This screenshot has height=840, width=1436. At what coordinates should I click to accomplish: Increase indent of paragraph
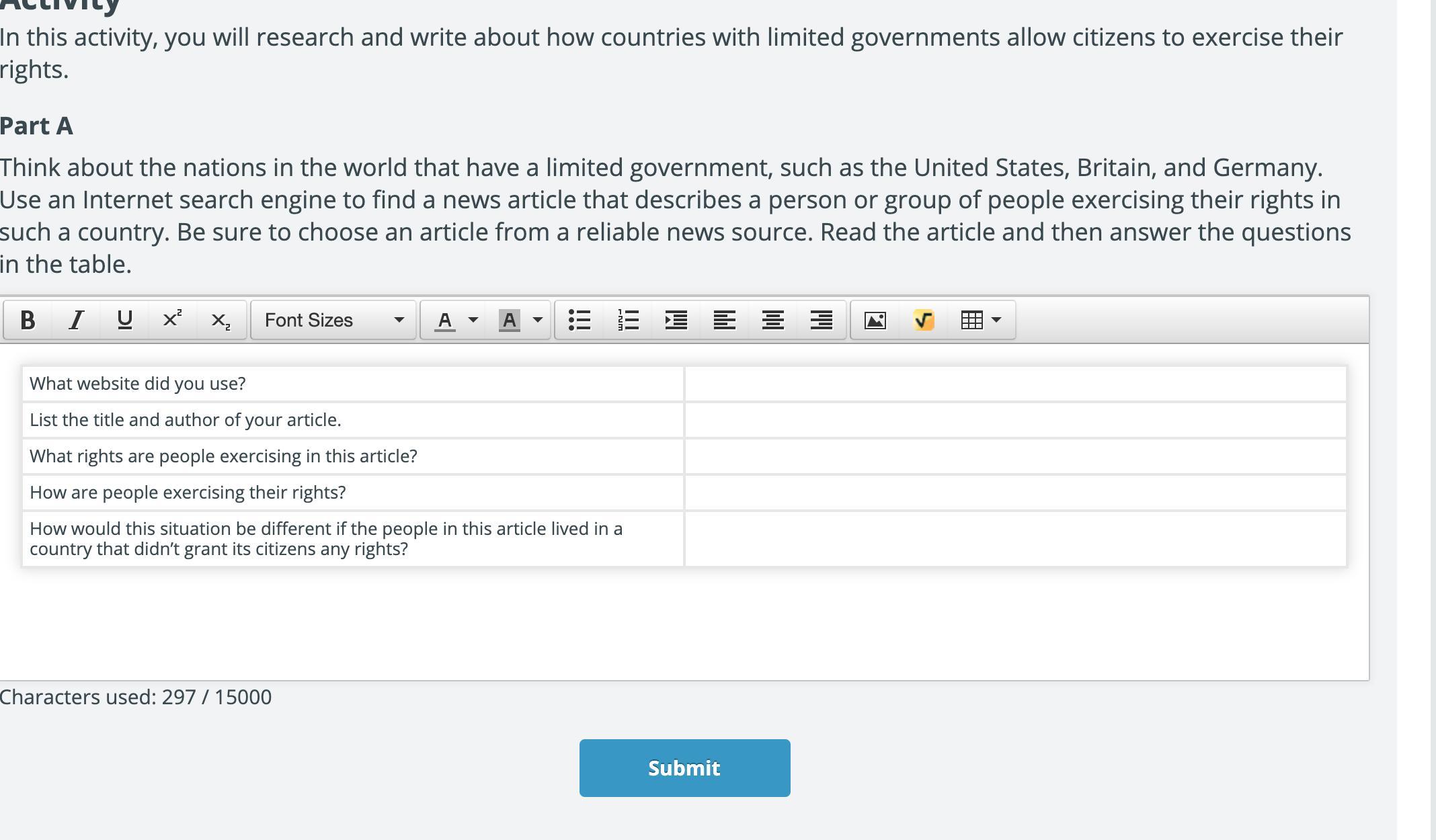(x=676, y=321)
